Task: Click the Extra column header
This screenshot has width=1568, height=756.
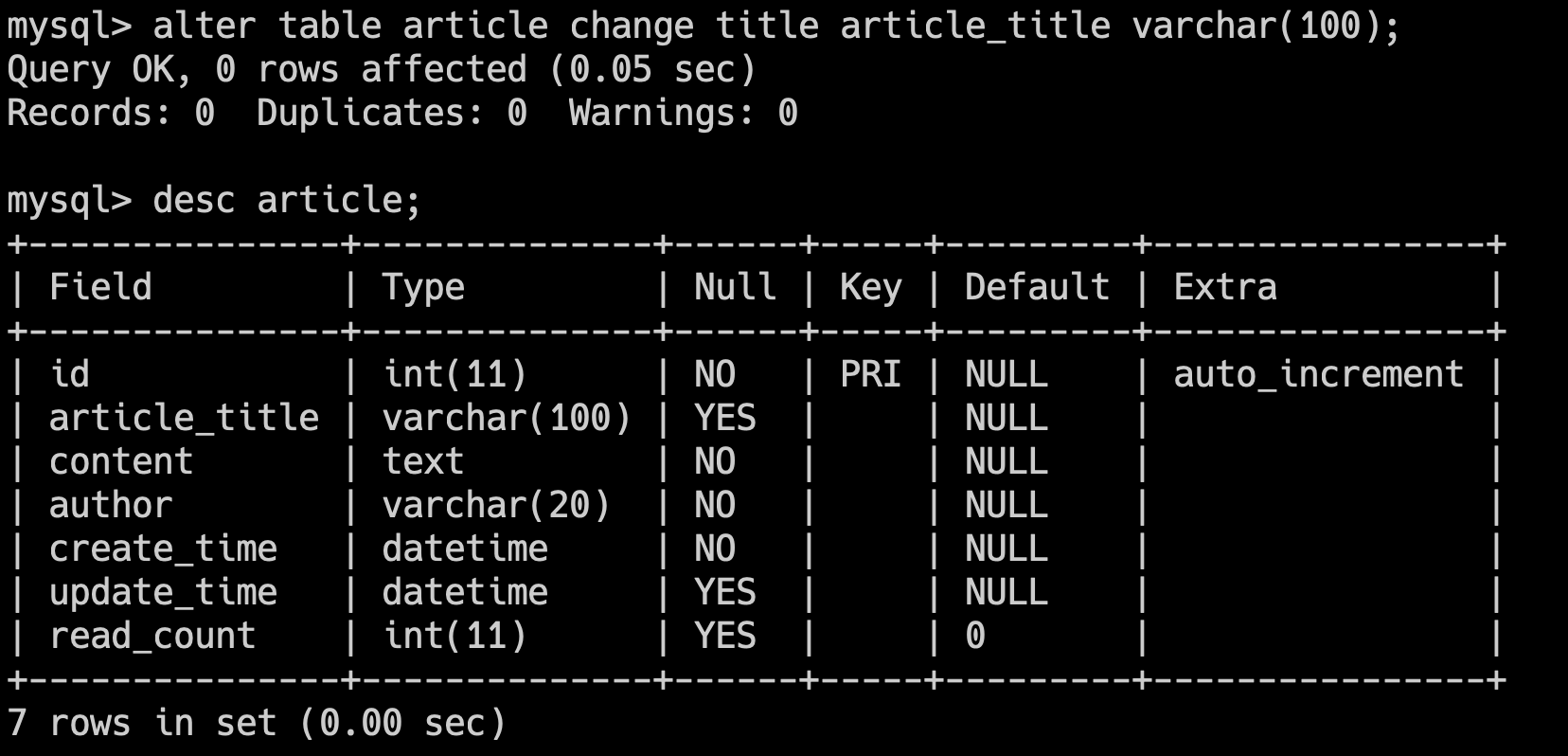Action: [x=1225, y=287]
